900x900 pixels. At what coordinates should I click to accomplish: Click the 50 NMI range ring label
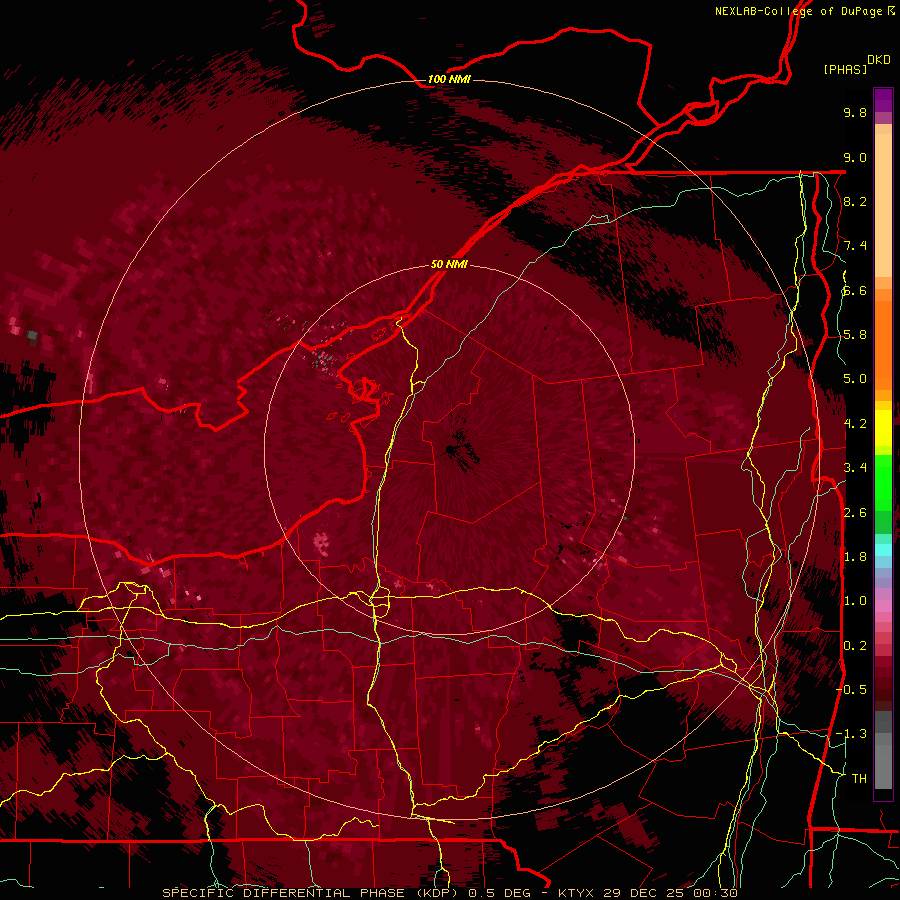(x=449, y=264)
